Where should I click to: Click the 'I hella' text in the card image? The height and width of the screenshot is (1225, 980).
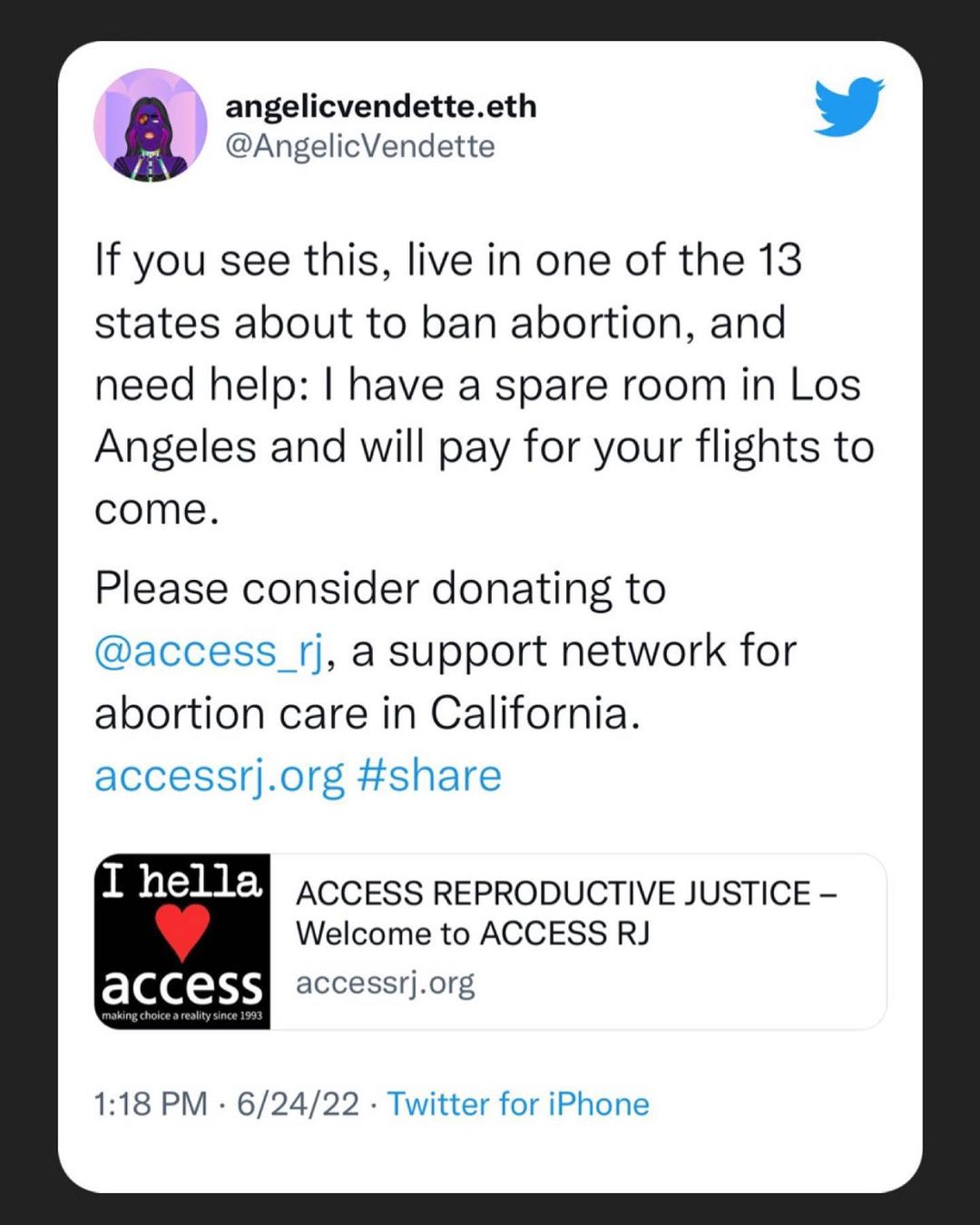point(181,881)
